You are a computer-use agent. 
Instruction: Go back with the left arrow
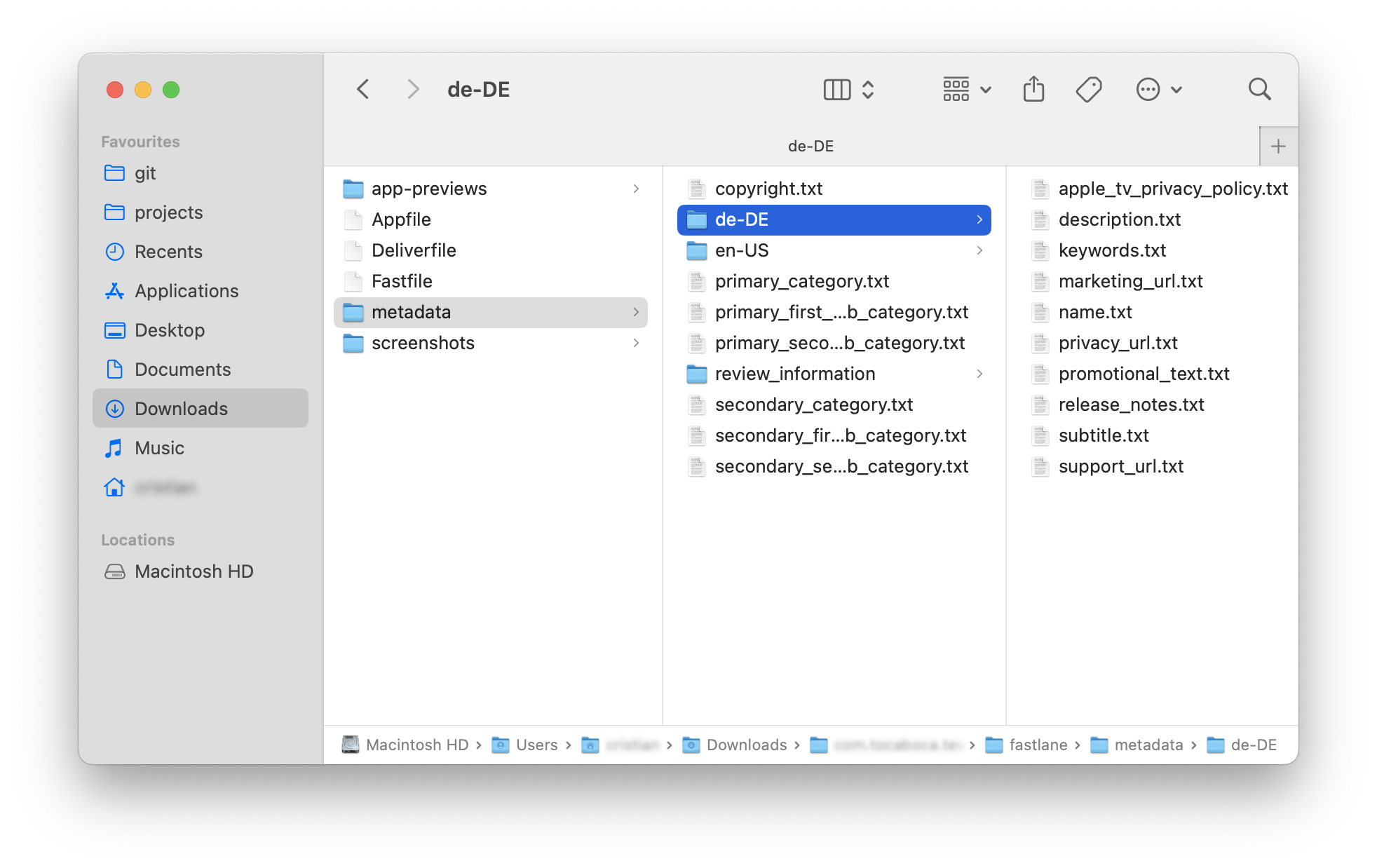(x=362, y=89)
